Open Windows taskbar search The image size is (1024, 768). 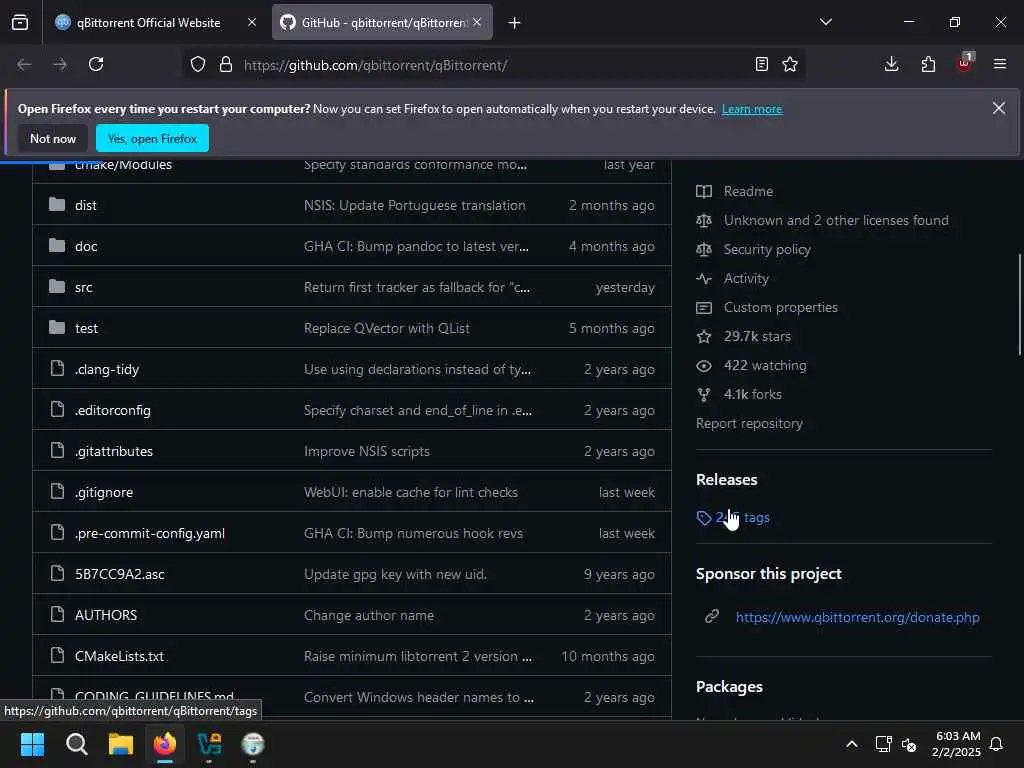[76, 744]
